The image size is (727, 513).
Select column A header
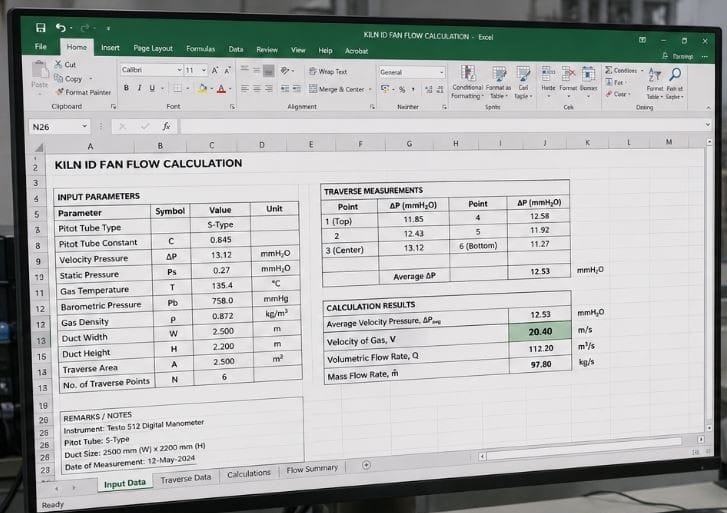(90, 146)
